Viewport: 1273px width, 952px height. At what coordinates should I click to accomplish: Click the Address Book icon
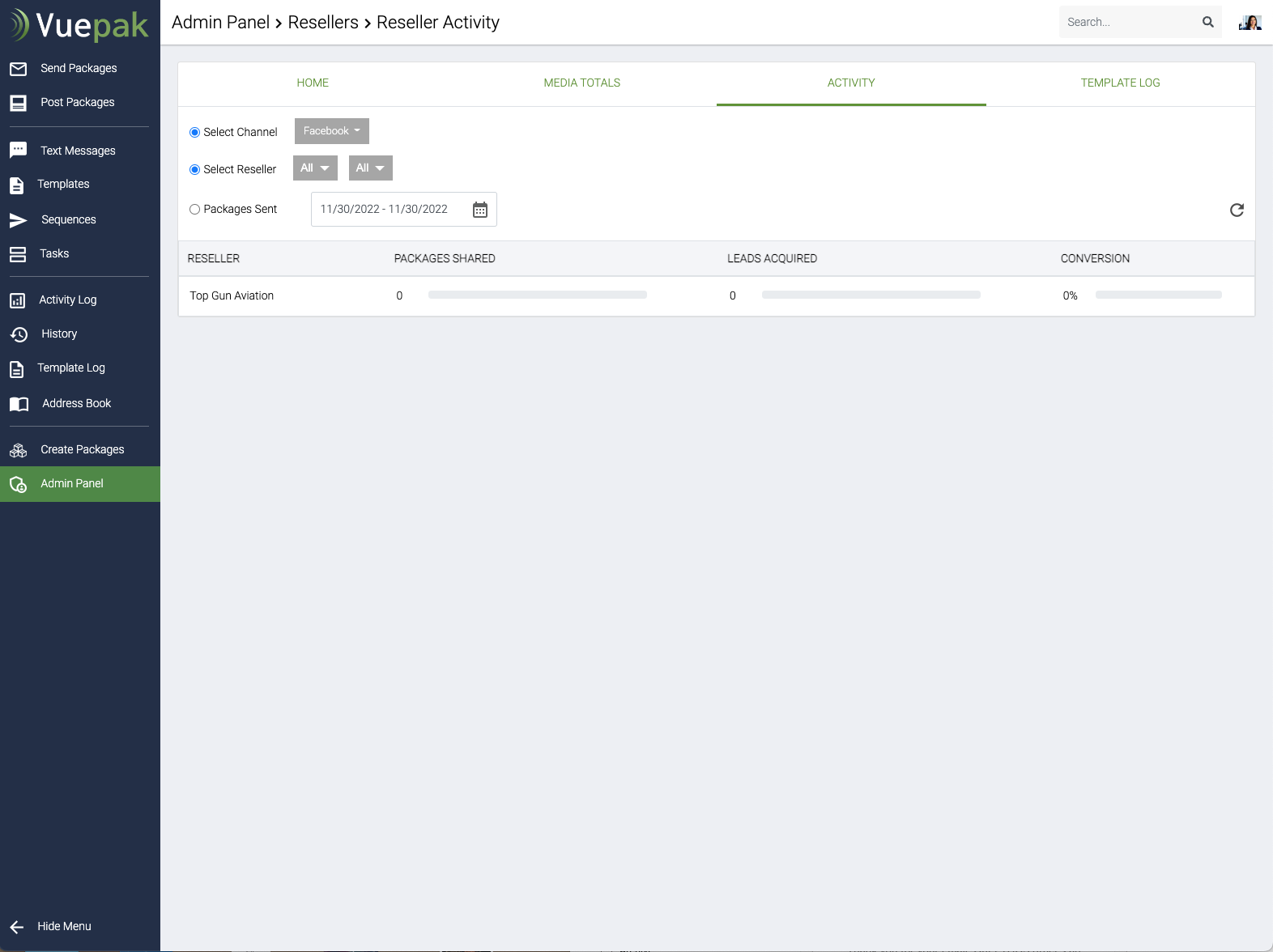point(19,404)
